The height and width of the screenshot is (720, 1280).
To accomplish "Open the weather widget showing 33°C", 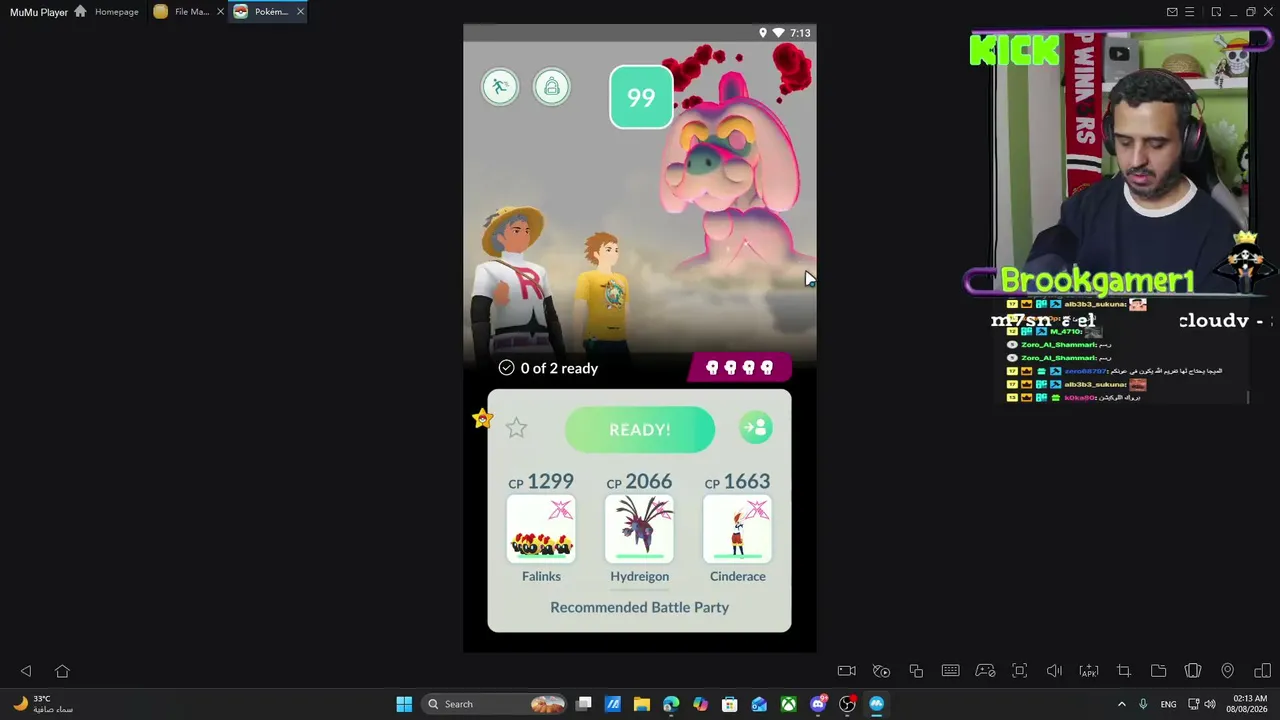I will [x=44, y=704].
